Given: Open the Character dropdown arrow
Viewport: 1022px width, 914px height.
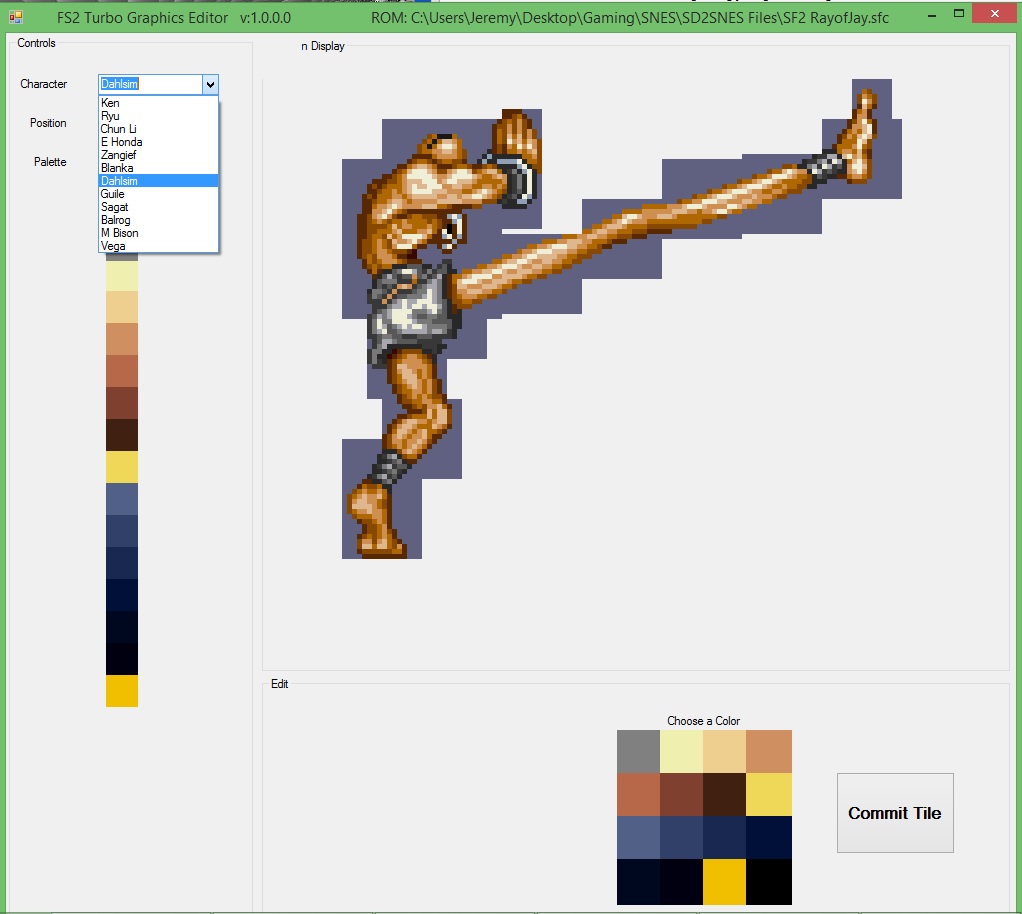Looking at the screenshot, I should pos(210,84).
